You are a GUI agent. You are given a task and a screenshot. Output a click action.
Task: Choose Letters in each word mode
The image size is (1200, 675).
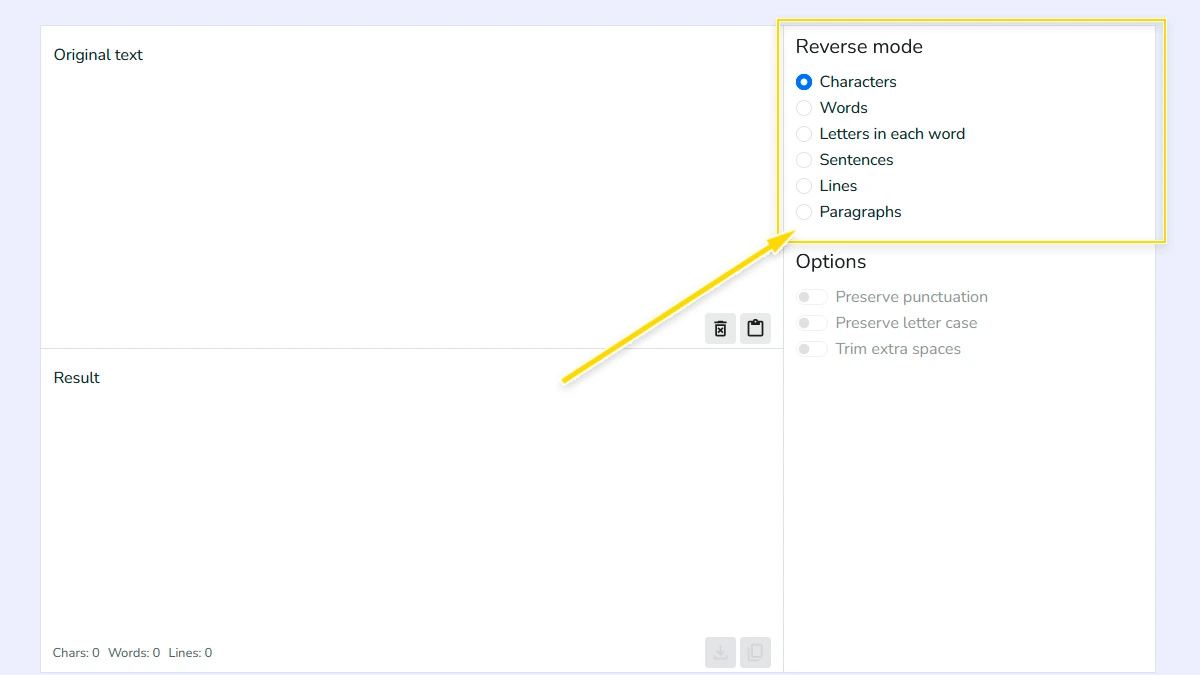click(x=804, y=133)
